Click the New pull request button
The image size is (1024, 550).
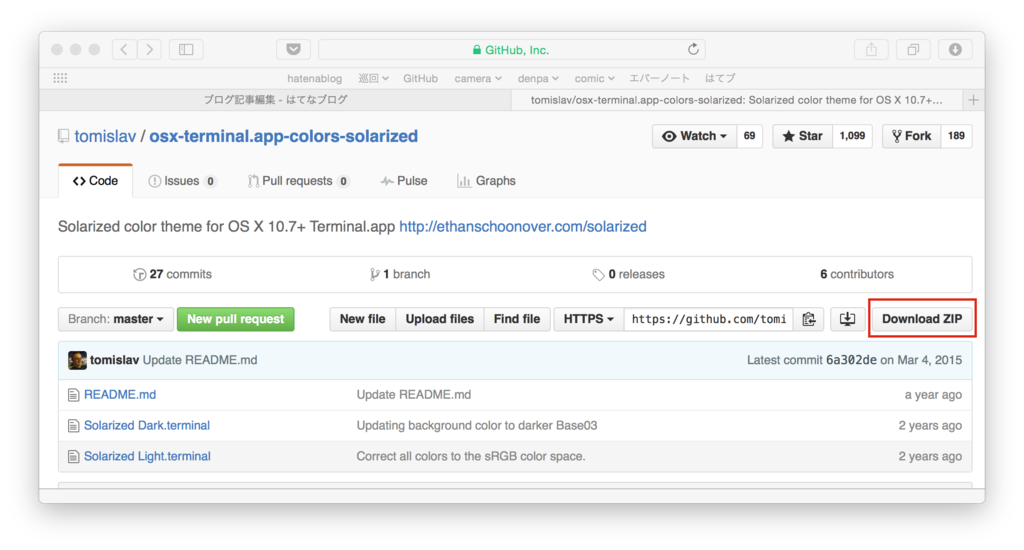tap(236, 319)
